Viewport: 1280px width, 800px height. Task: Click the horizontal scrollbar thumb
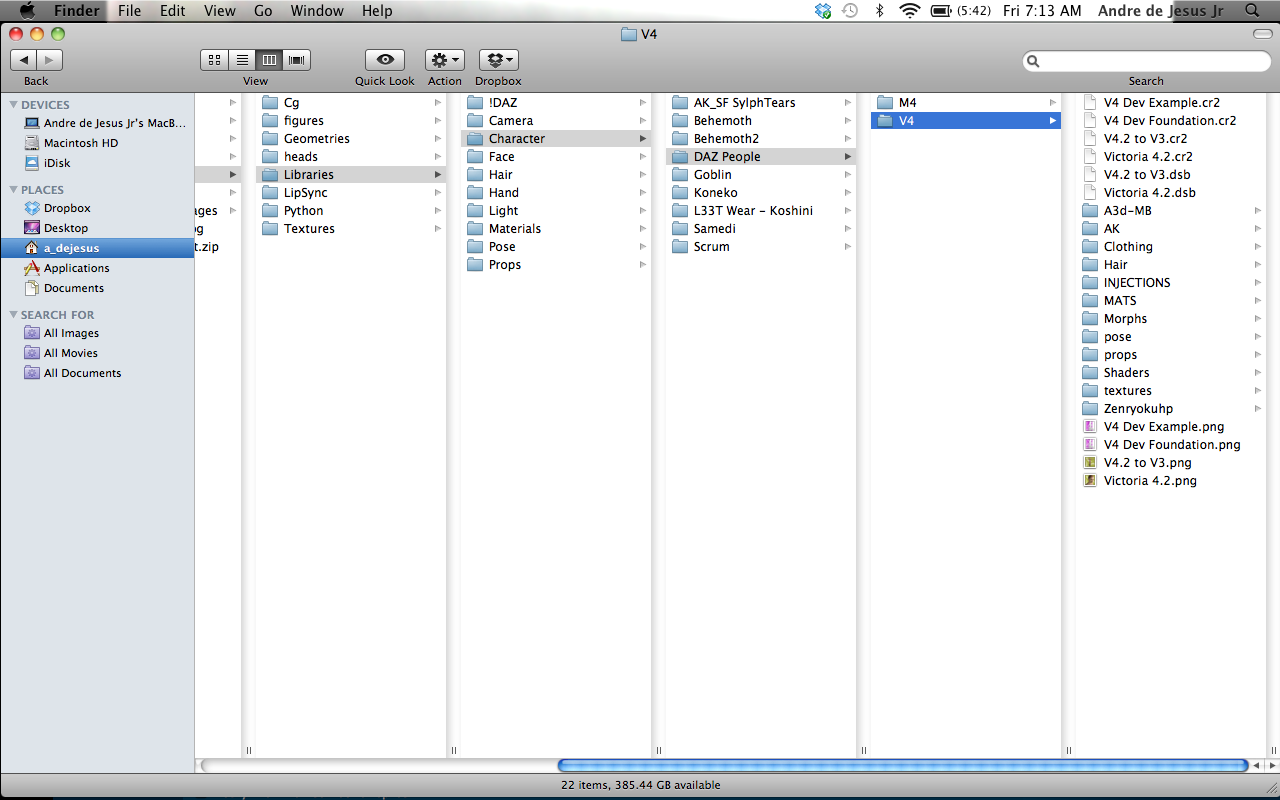pyautogui.click(x=902, y=766)
